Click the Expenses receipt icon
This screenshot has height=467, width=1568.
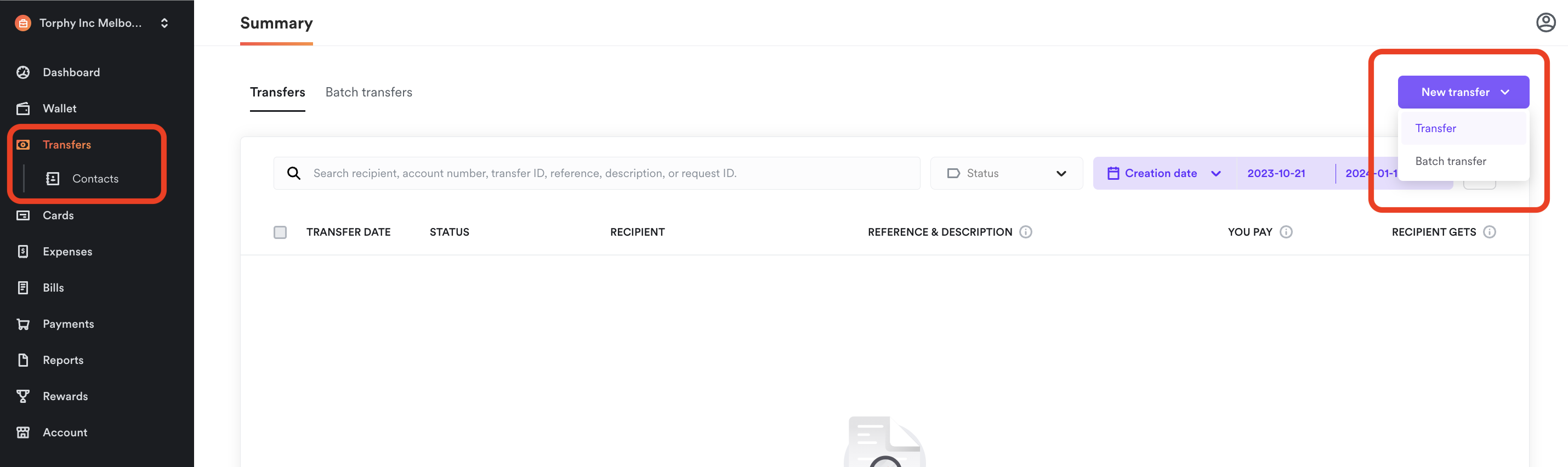coord(23,252)
